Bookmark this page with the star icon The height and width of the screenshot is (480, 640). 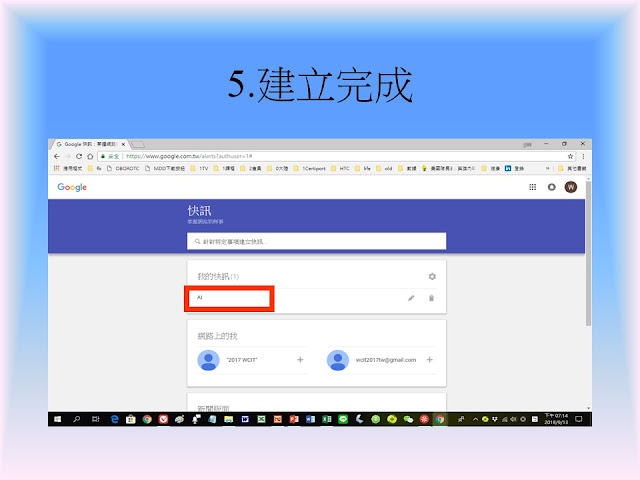click(x=570, y=156)
